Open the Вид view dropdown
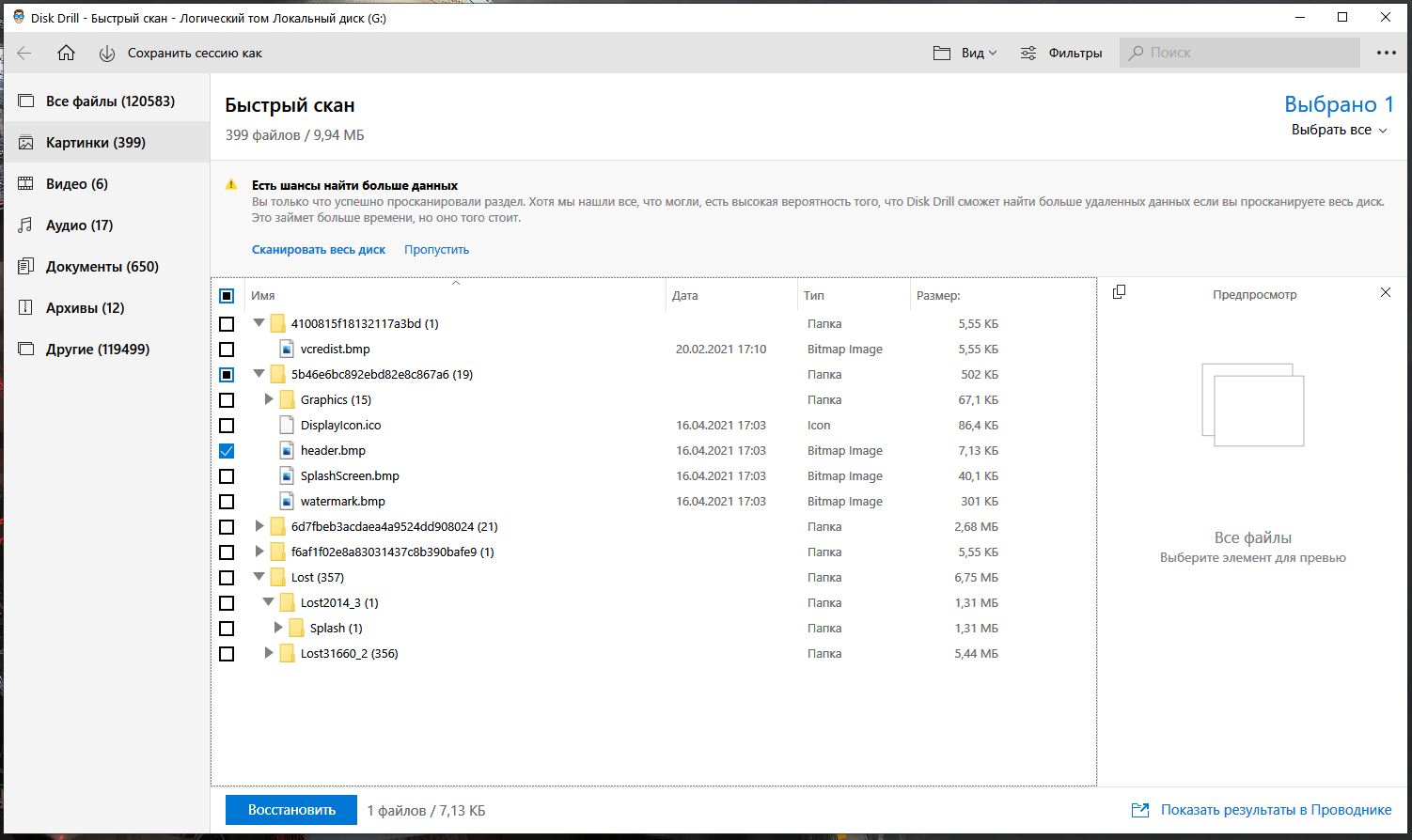The image size is (1412, 840). click(965, 53)
